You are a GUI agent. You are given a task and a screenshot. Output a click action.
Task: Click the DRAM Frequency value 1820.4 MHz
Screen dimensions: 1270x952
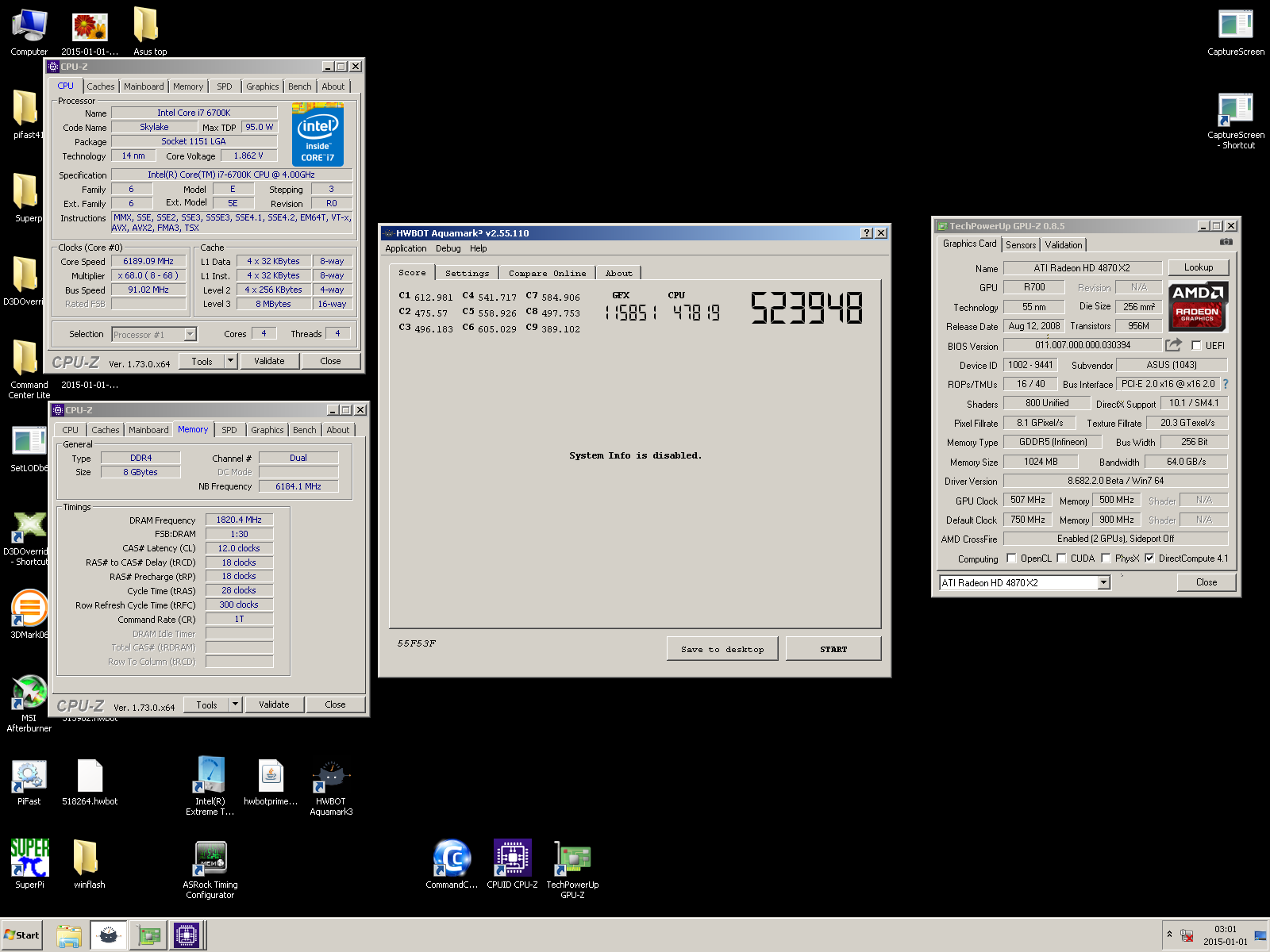pos(239,520)
